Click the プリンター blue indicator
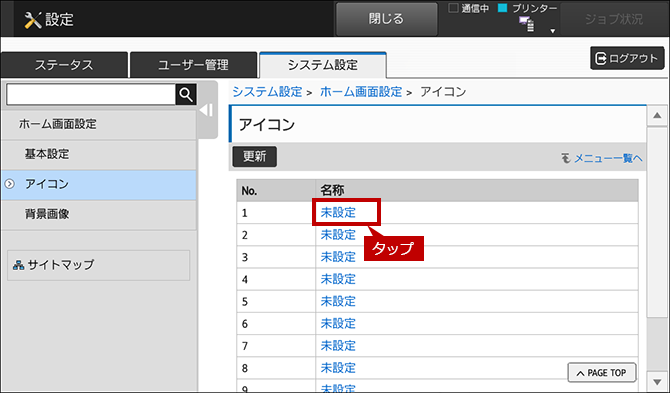This screenshot has height=393, width=670. coord(502,8)
